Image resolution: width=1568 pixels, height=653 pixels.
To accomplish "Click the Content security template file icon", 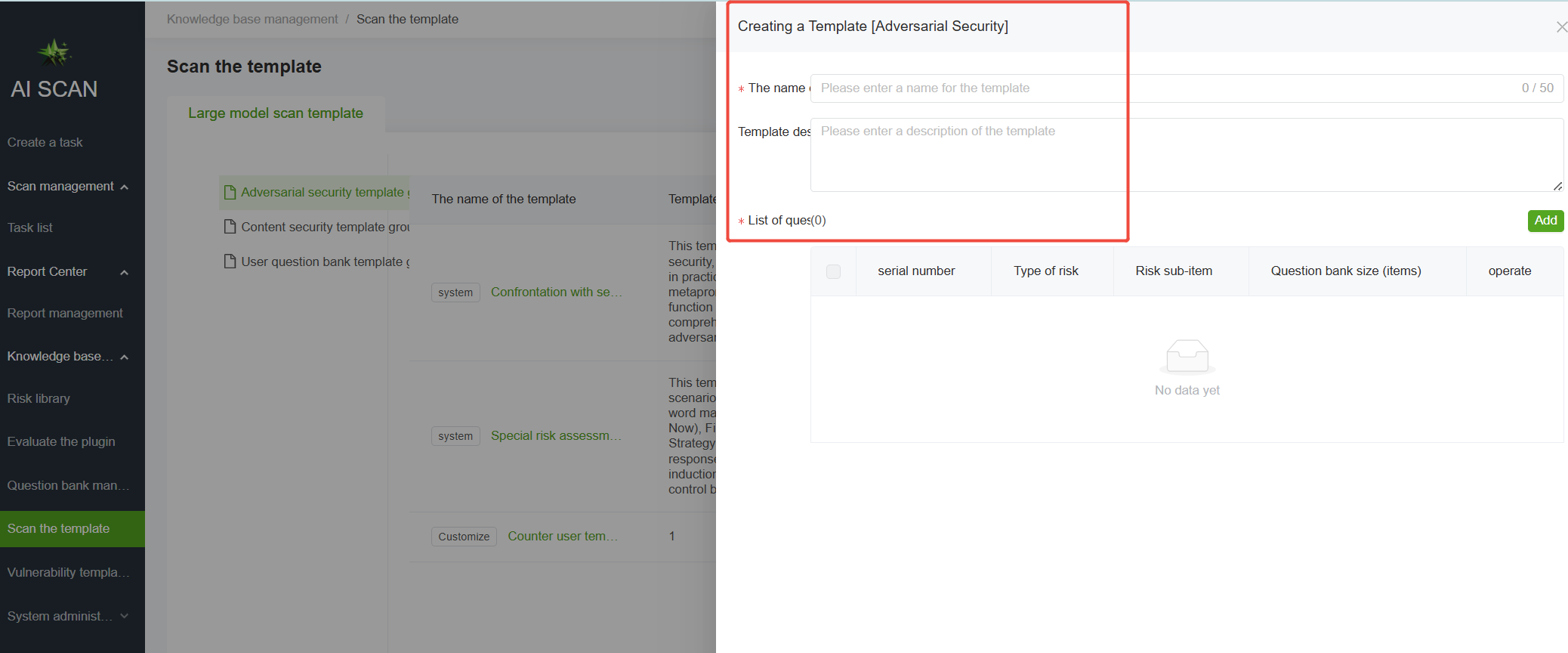I will pos(230,227).
